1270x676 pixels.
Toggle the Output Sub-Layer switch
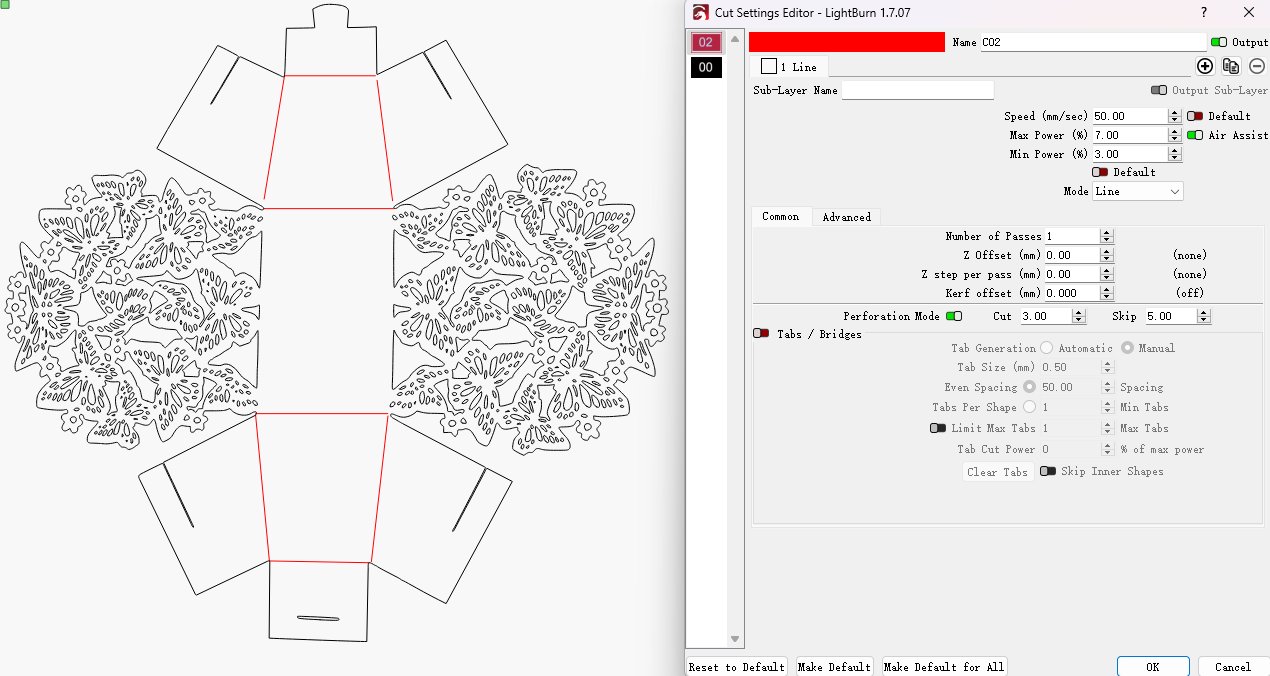click(x=1159, y=90)
